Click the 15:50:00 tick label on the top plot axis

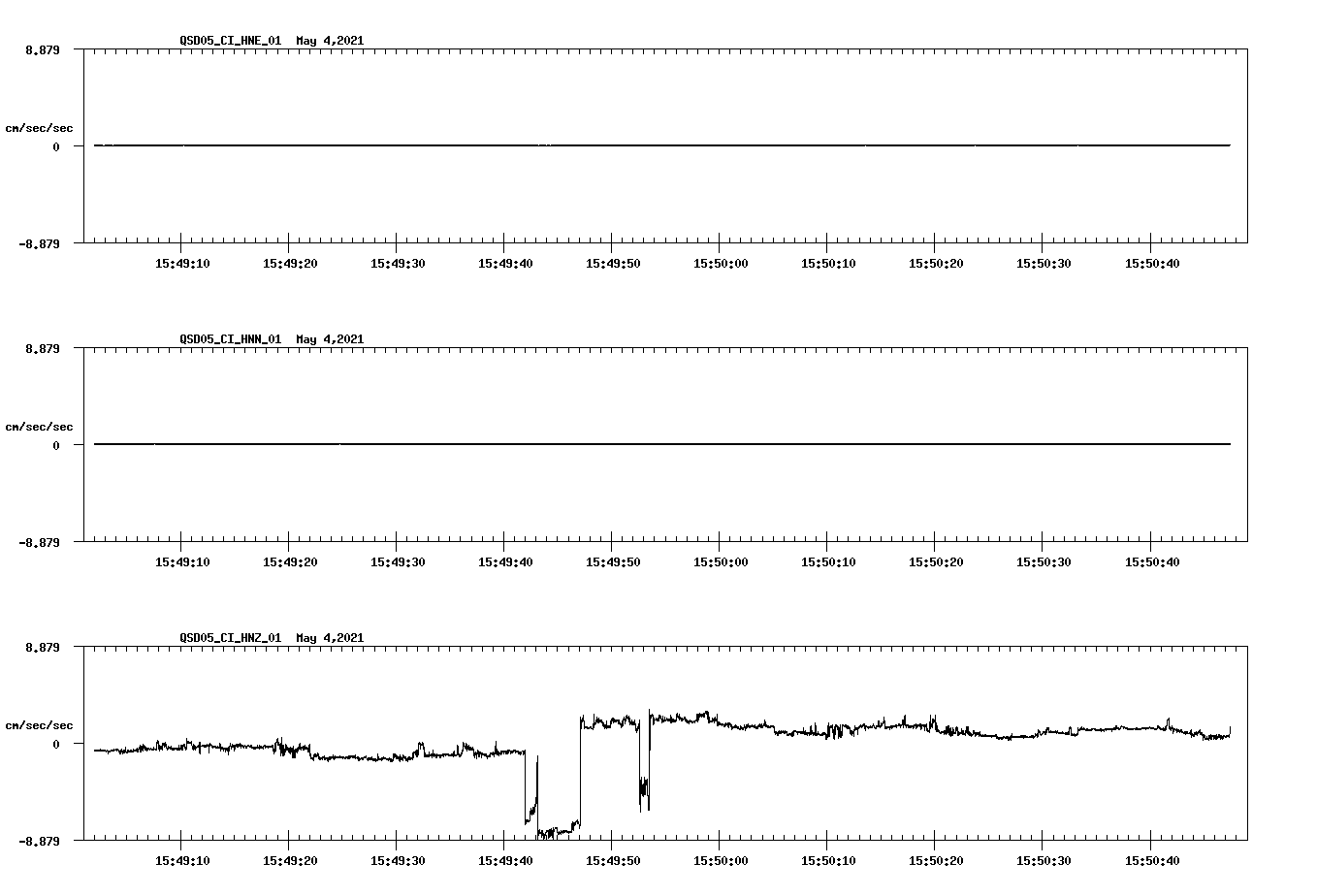pyautogui.click(x=722, y=261)
